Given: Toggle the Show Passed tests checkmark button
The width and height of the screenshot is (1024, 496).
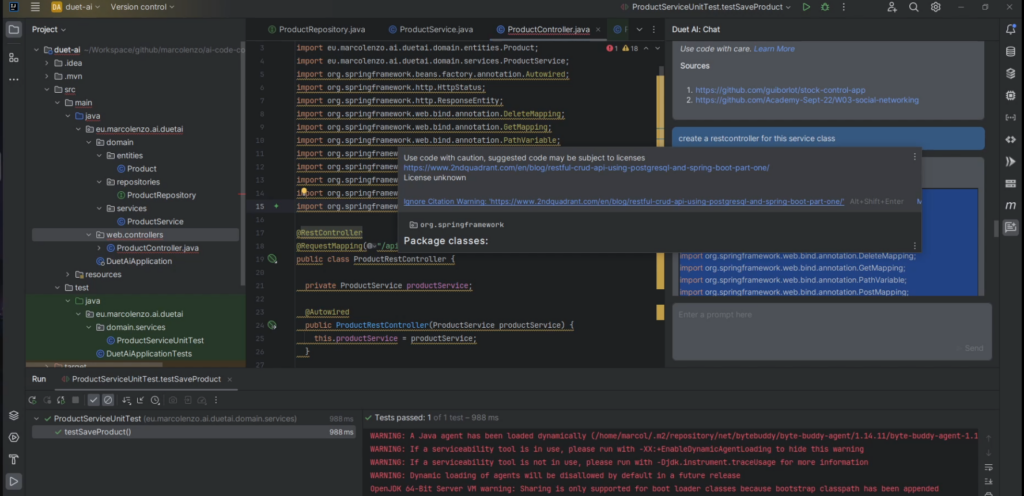Looking at the screenshot, I should (x=94, y=399).
